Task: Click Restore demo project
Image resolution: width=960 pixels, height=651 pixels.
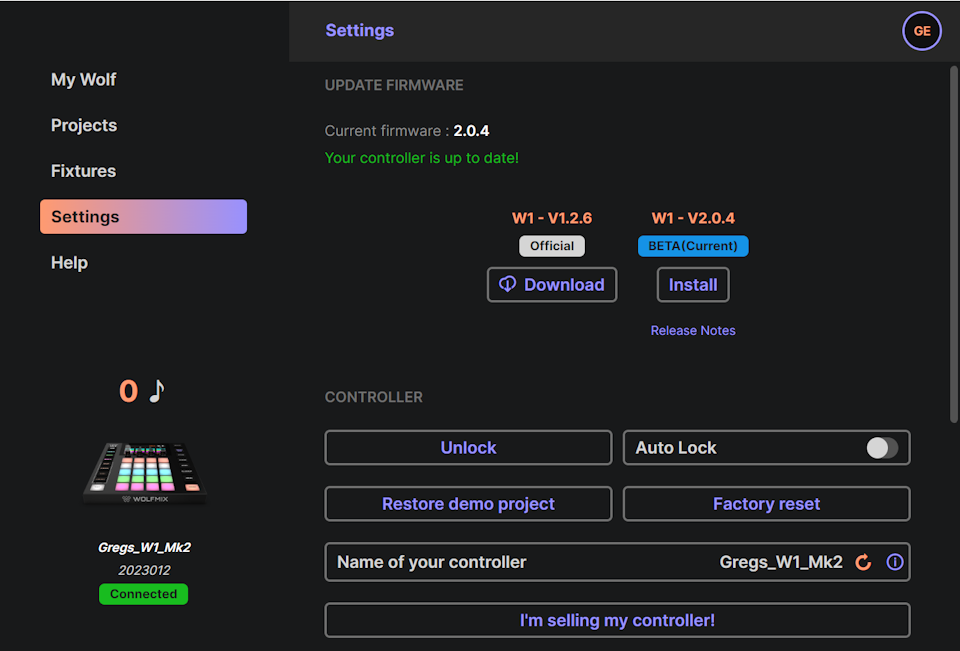Action: pos(468,504)
